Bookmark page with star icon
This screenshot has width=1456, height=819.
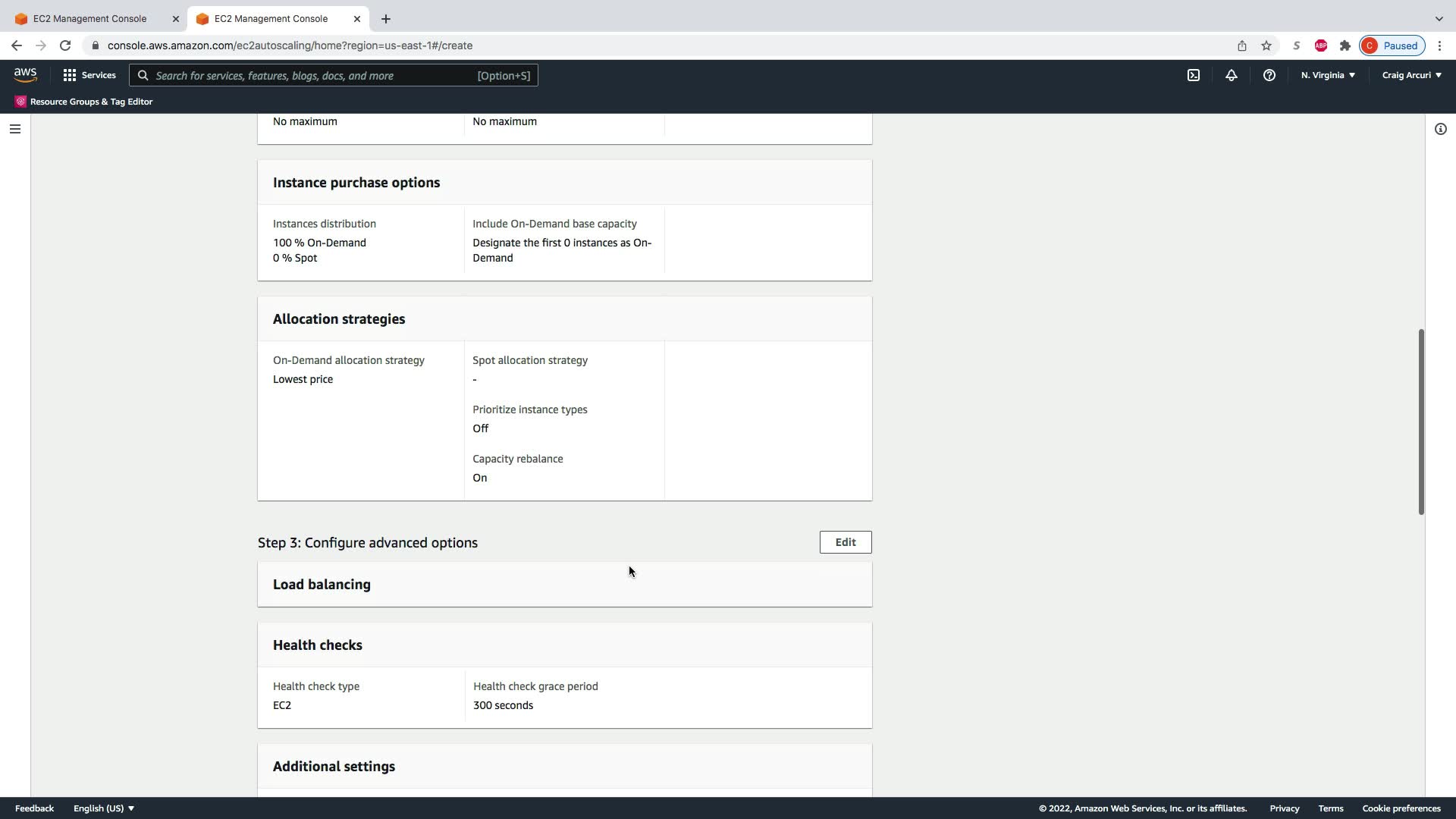(1266, 45)
